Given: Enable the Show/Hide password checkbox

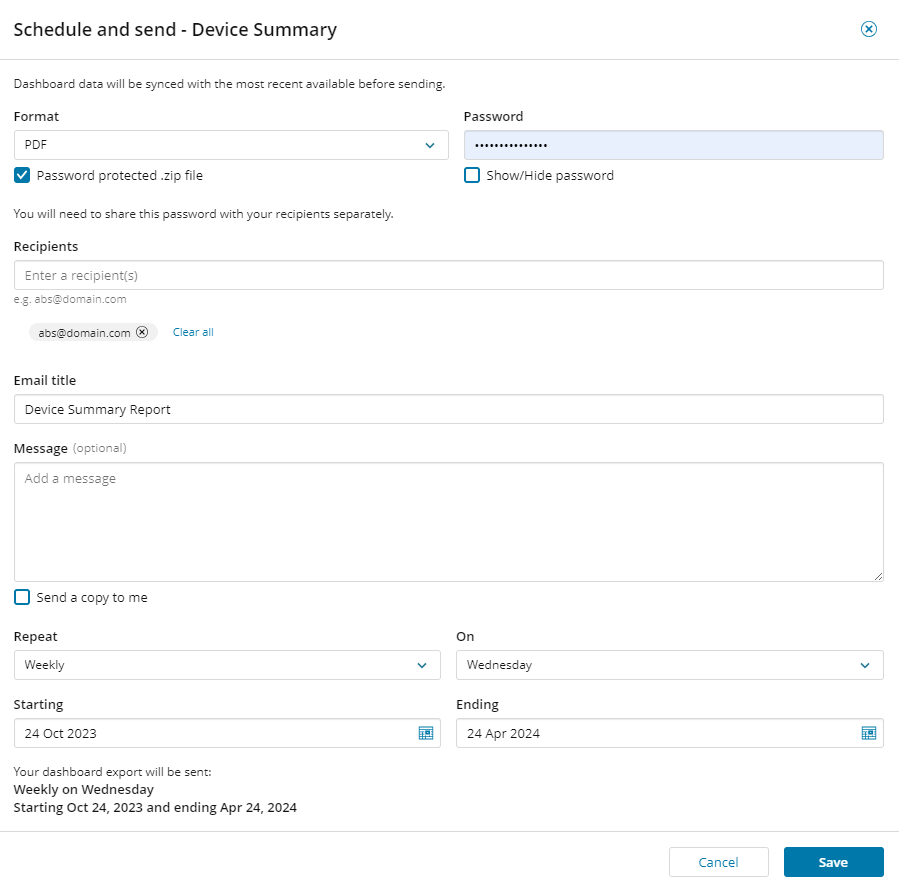Looking at the screenshot, I should click(x=472, y=175).
